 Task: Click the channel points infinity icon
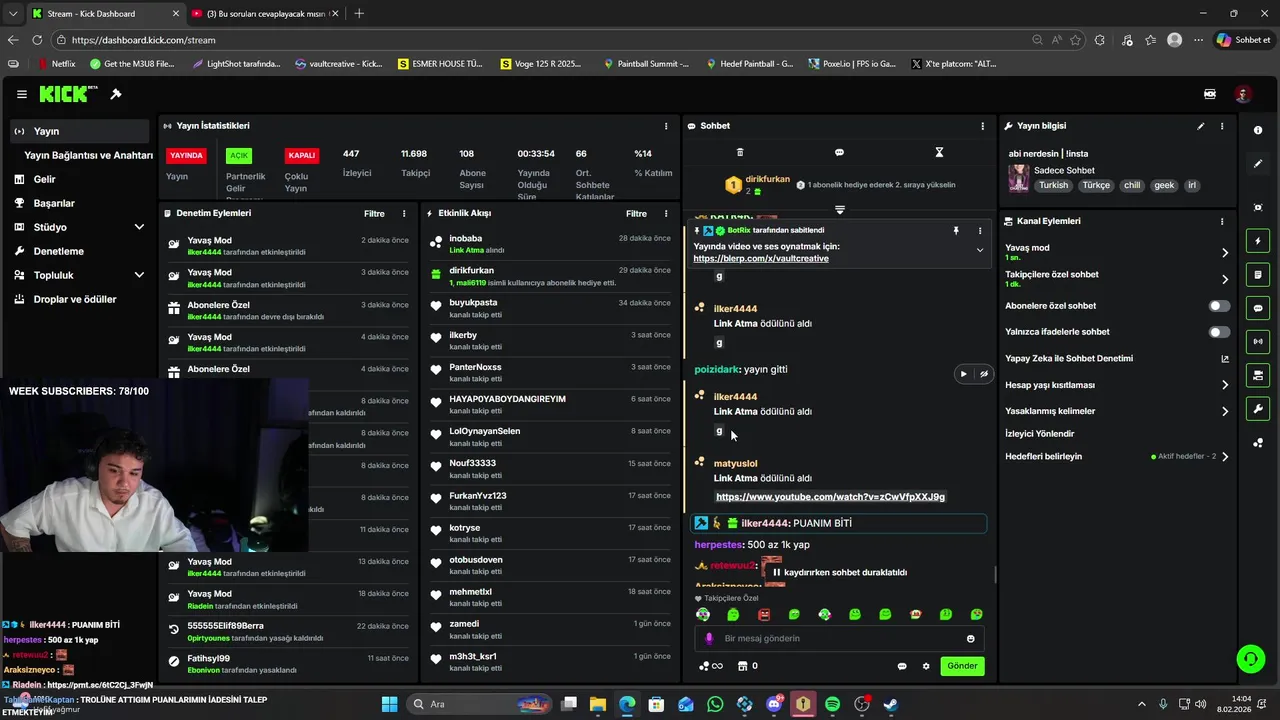point(710,666)
